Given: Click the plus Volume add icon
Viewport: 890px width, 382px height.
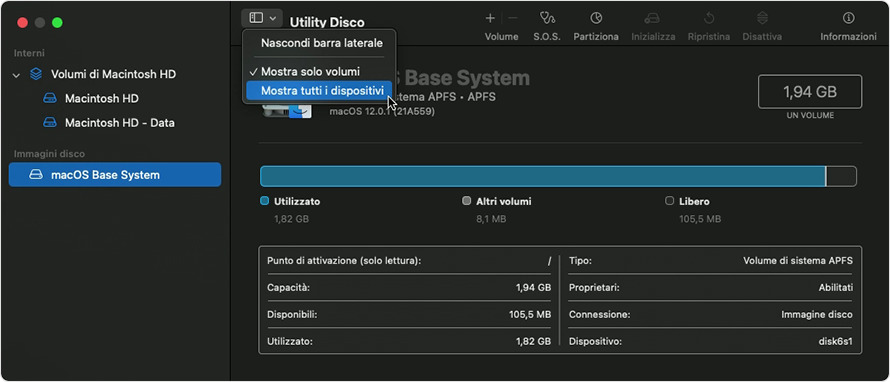Looking at the screenshot, I should (490, 19).
